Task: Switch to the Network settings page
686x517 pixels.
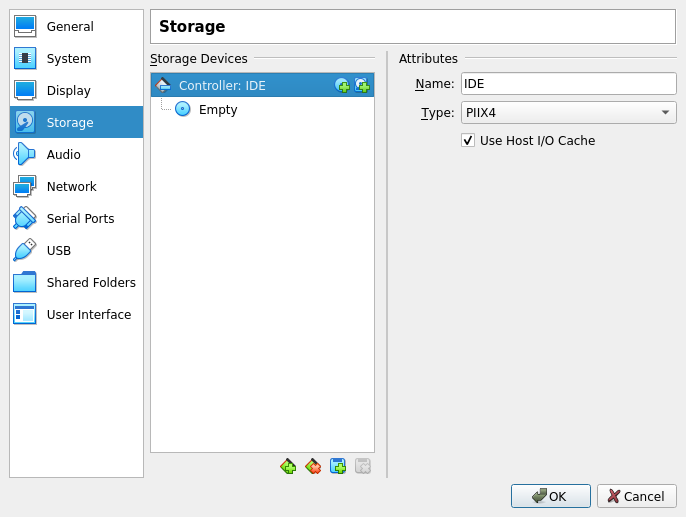Action: click(71, 187)
